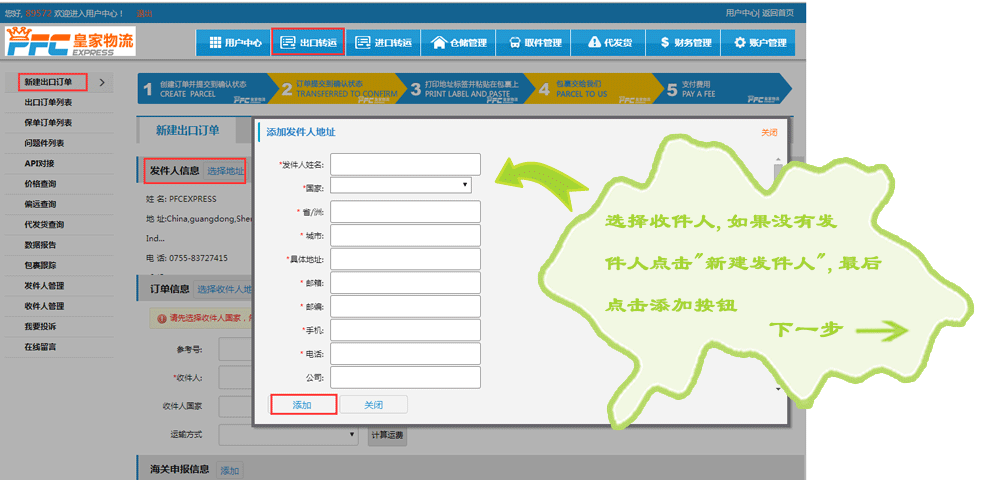The width and height of the screenshot is (990, 480).
Task: Open 在线留言 in the sidebar
Action: tap(40, 347)
